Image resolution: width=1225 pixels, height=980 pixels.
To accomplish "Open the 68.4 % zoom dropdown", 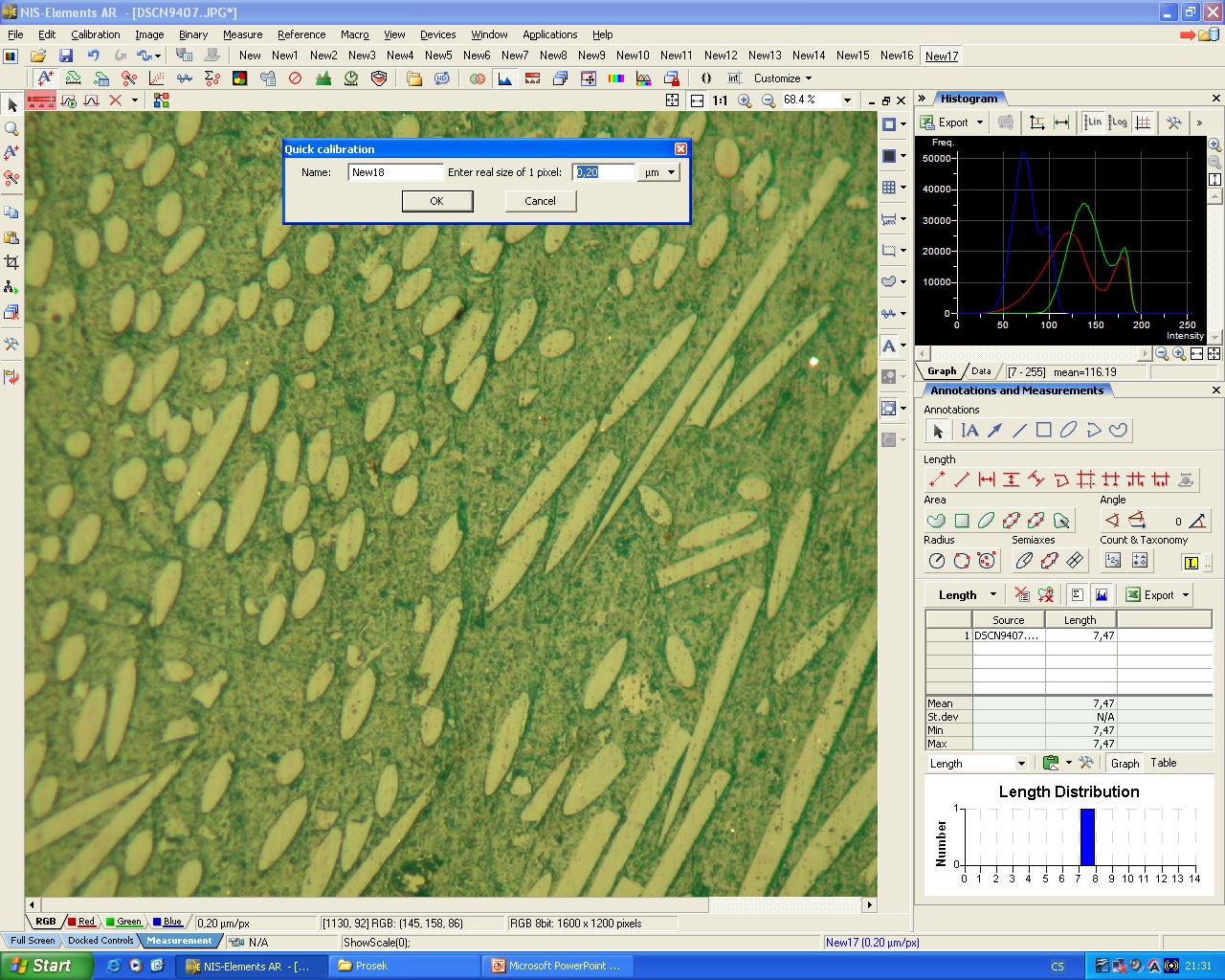I will (847, 100).
